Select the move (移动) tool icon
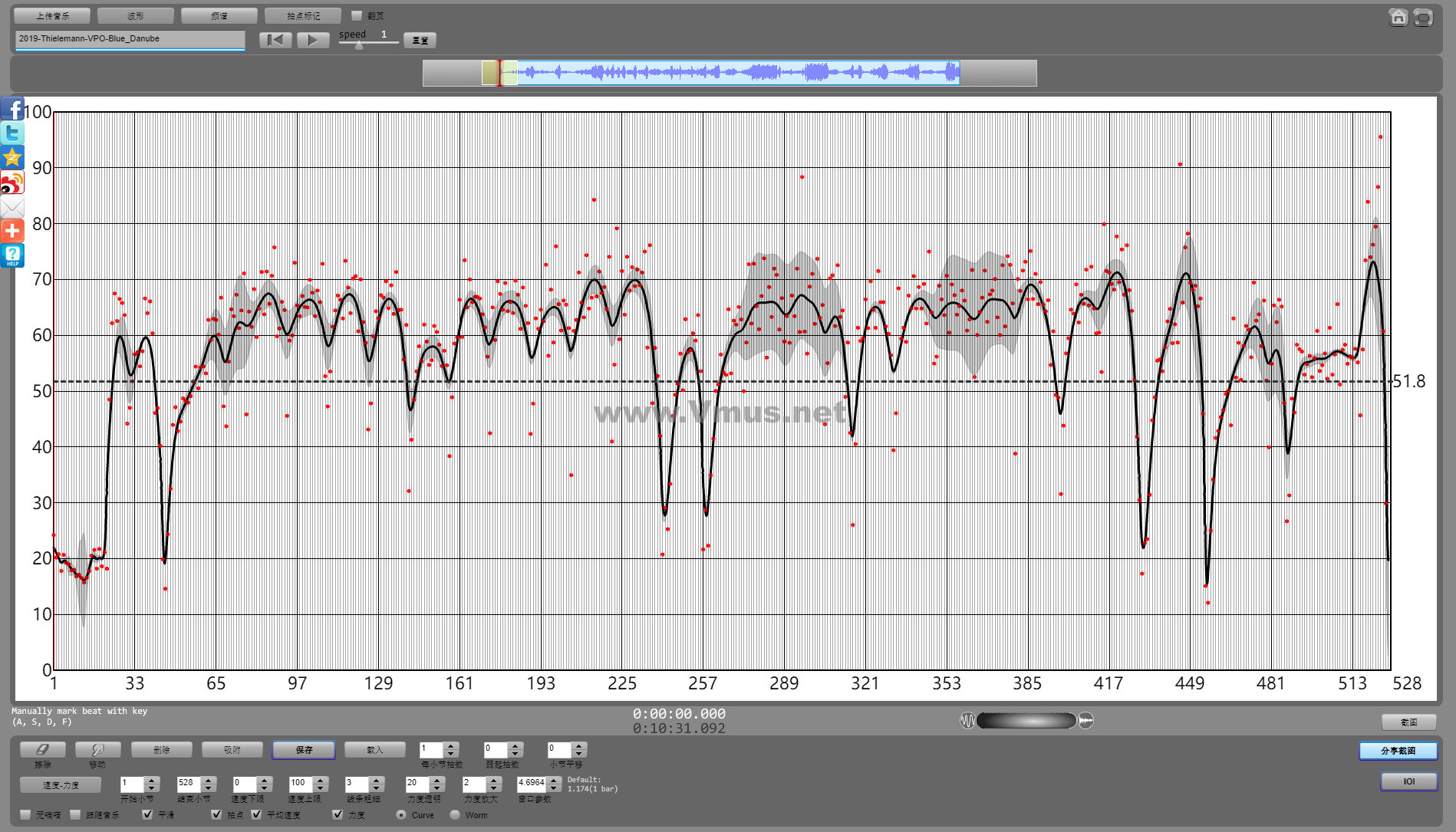Viewport: 1456px width, 832px height. click(x=97, y=749)
